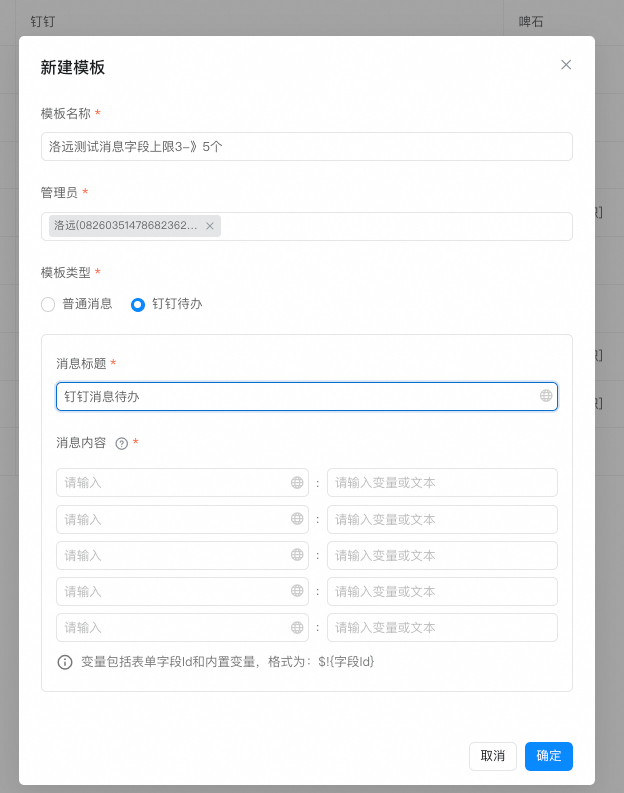Click fifth row's 请输入变量或文本 field
The height and width of the screenshot is (793, 624).
(442, 627)
